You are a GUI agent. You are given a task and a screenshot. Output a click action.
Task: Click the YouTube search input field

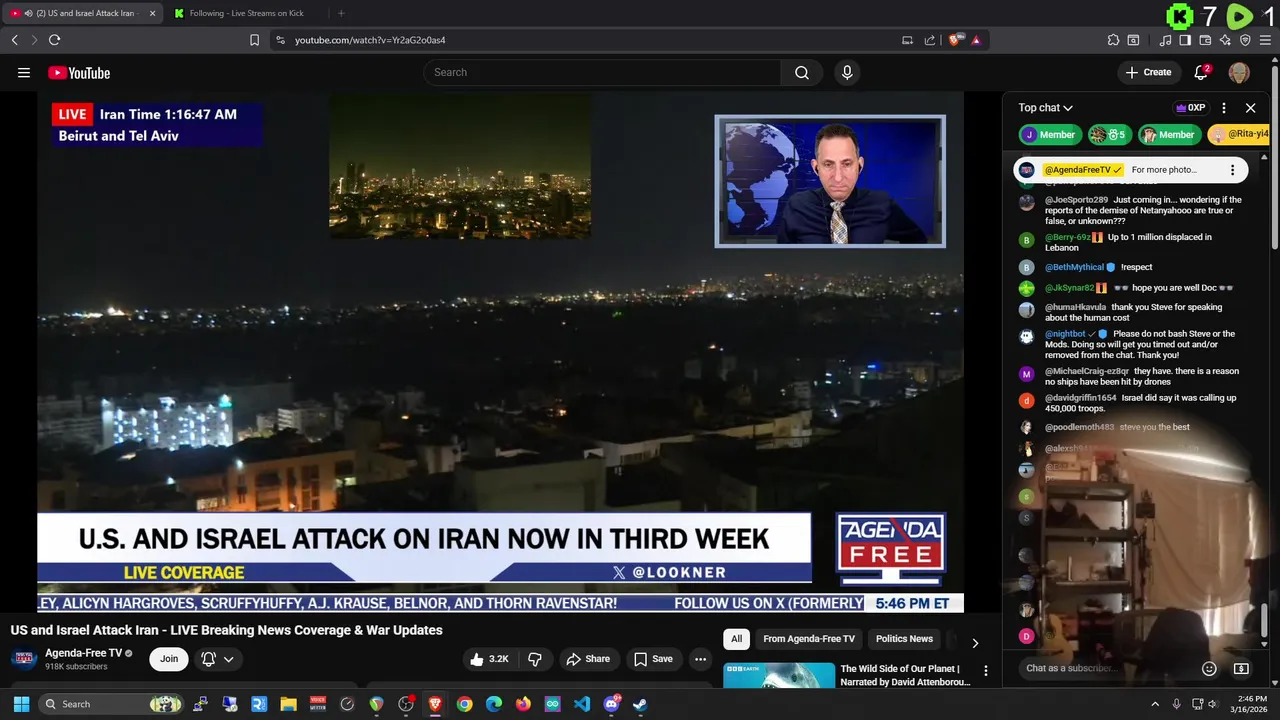602,72
